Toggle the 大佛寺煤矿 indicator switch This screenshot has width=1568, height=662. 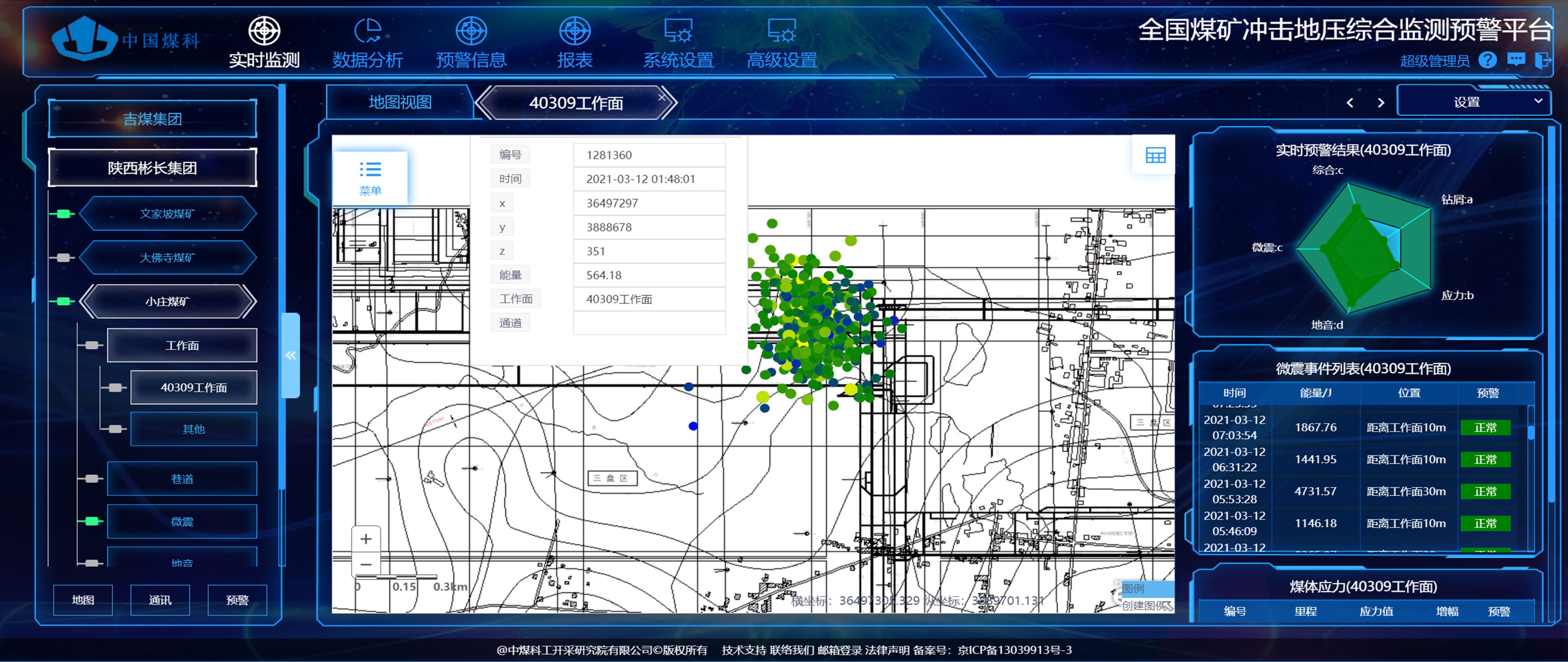pyautogui.click(x=63, y=258)
